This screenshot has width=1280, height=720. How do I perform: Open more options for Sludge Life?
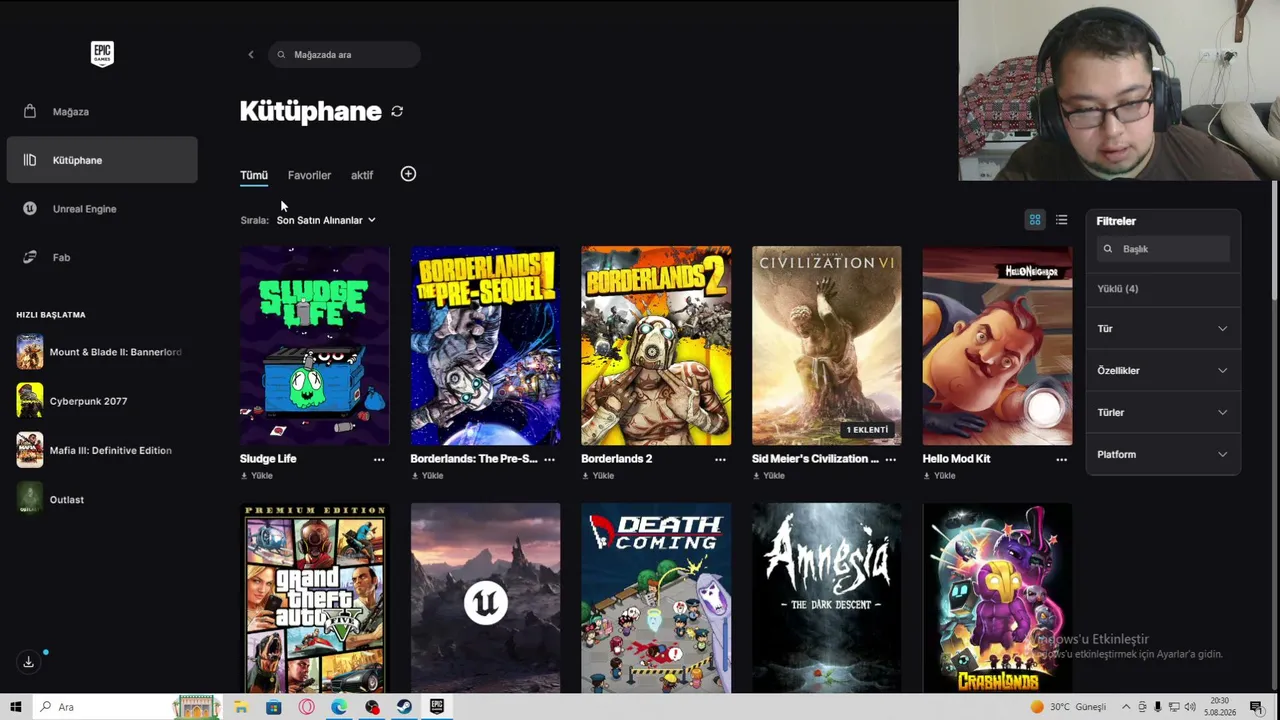(x=379, y=460)
